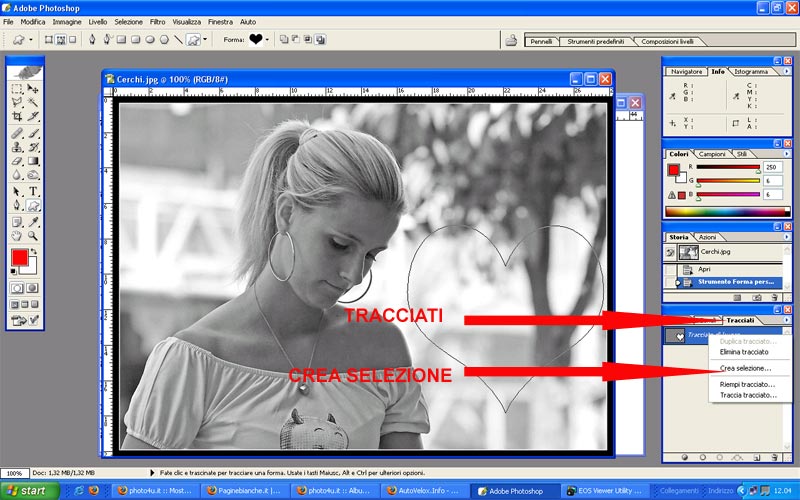Image resolution: width=800 pixels, height=500 pixels.
Task: Choose Line shape in options bar
Action: coord(178,39)
